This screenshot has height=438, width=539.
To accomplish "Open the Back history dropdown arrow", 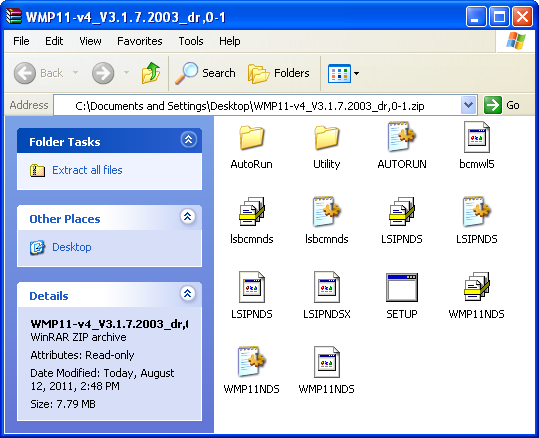I will (75, 73).
